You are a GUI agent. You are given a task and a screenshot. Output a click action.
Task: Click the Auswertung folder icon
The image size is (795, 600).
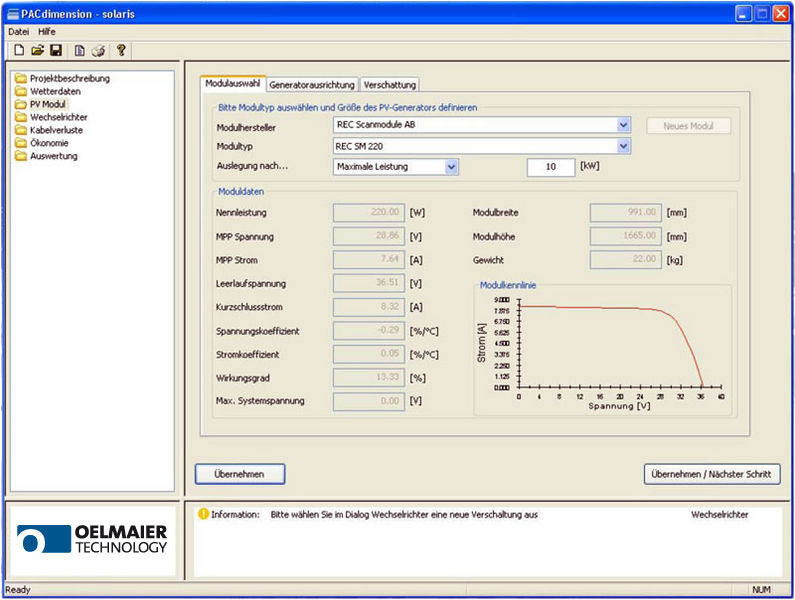[x=21, y=156]
